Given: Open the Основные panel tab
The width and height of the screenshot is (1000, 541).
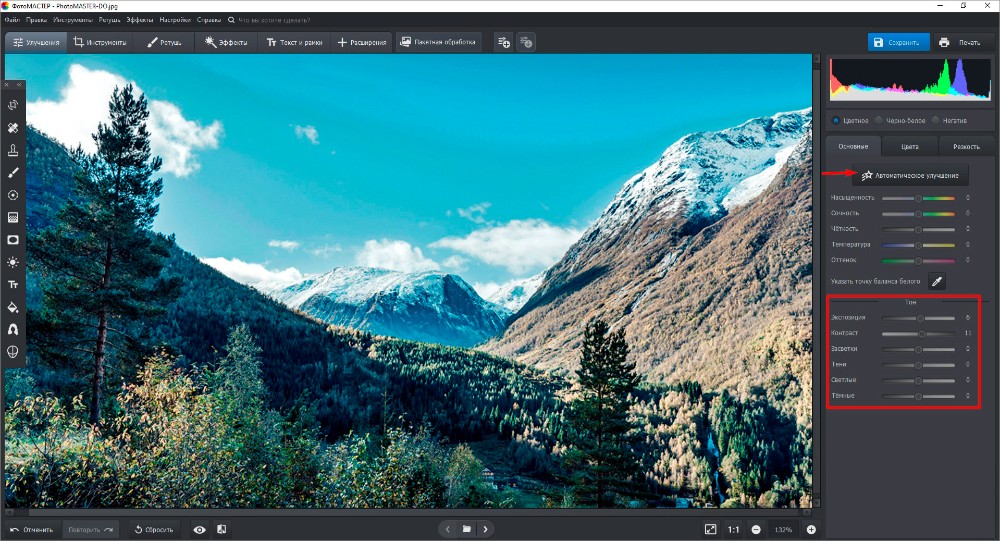Looking at the screenshot, I should pos(853,146).
